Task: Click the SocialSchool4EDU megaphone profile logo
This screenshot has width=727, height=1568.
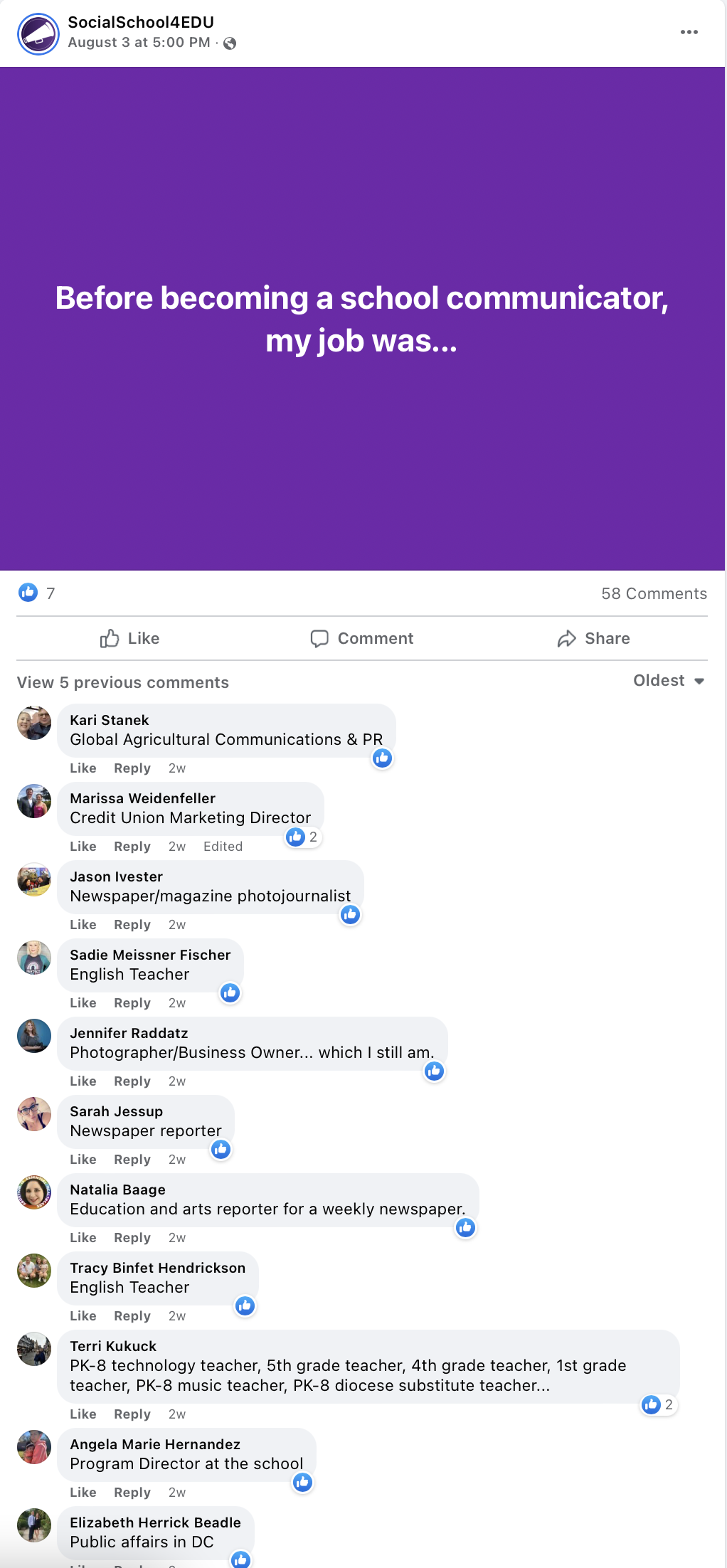Action: (x=38, y=33)
